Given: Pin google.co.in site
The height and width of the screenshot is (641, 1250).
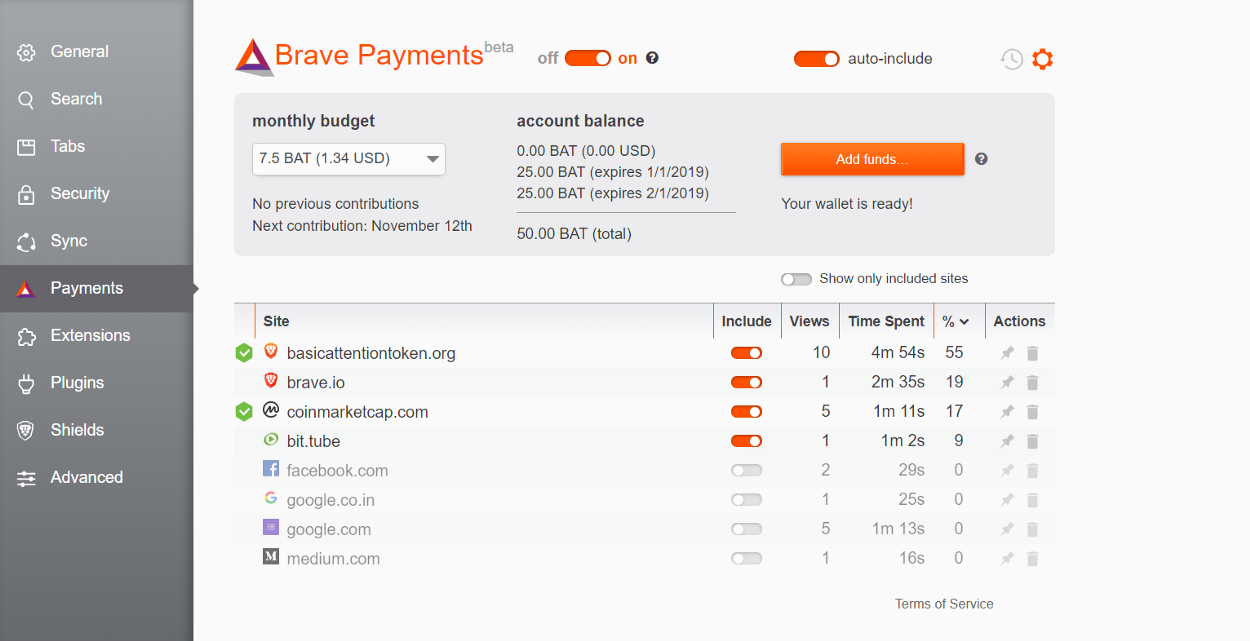Looking at the screenshot, I should point(1008,500).
